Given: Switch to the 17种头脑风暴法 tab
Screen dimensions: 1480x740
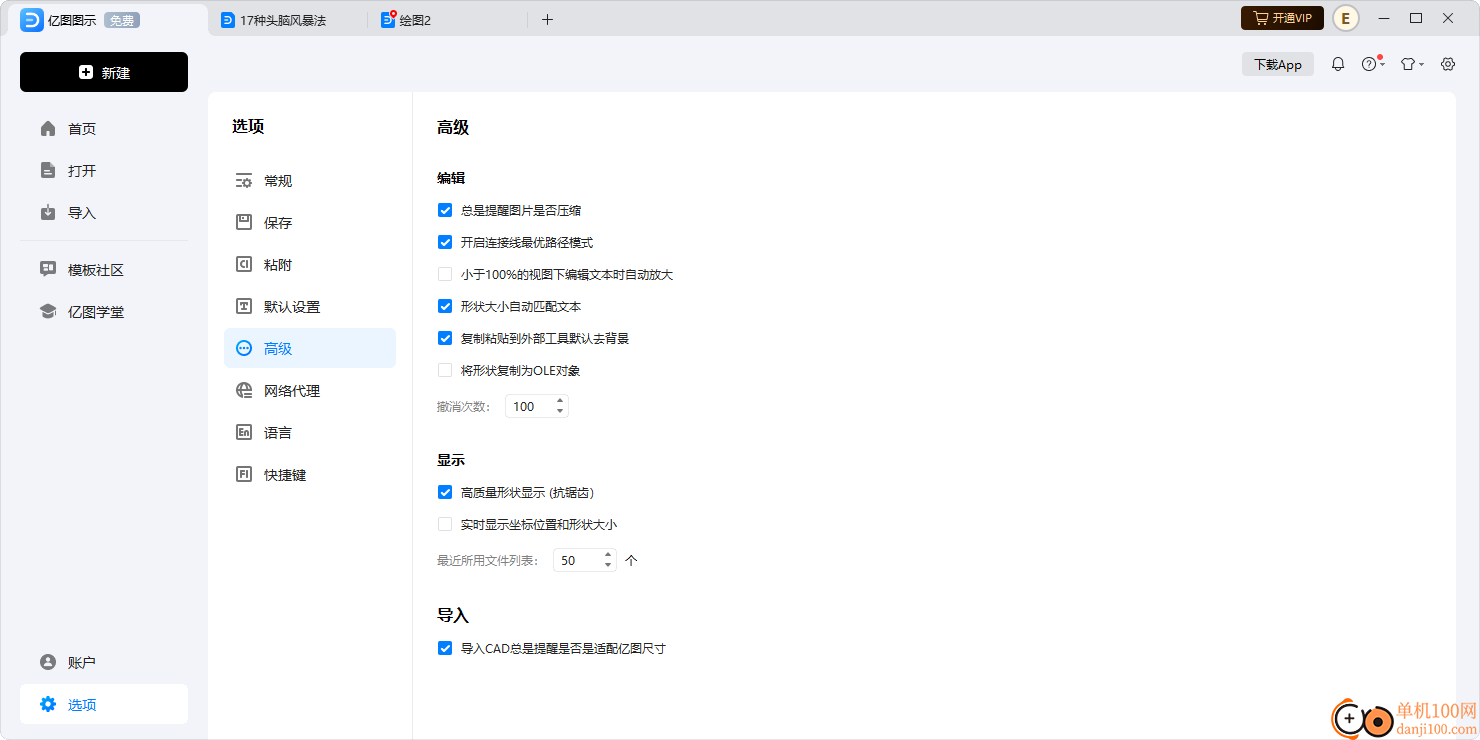Looking at the screenshot, I should (x=288, y=20).
